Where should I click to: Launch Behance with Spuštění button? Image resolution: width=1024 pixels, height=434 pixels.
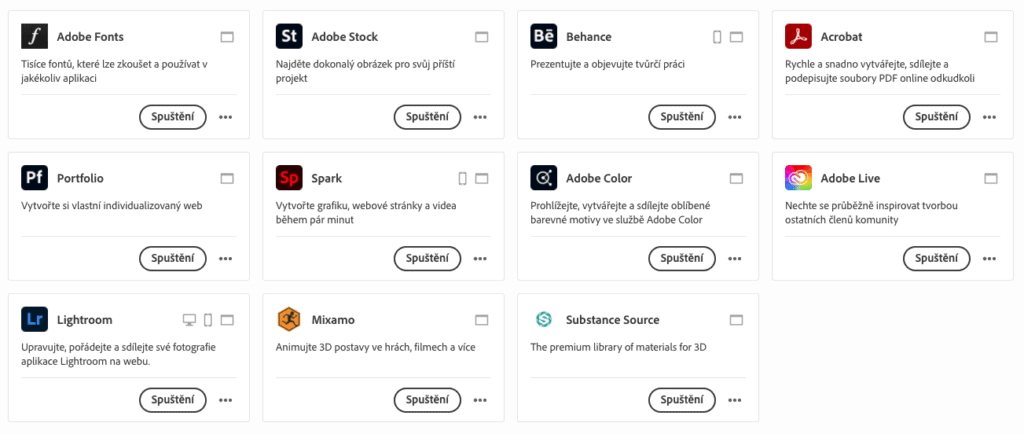point(682,117)
